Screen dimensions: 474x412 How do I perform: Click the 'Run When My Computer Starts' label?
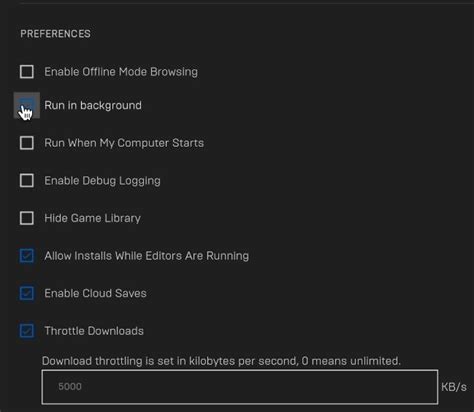pyautogui.click(x=124, y=143)
